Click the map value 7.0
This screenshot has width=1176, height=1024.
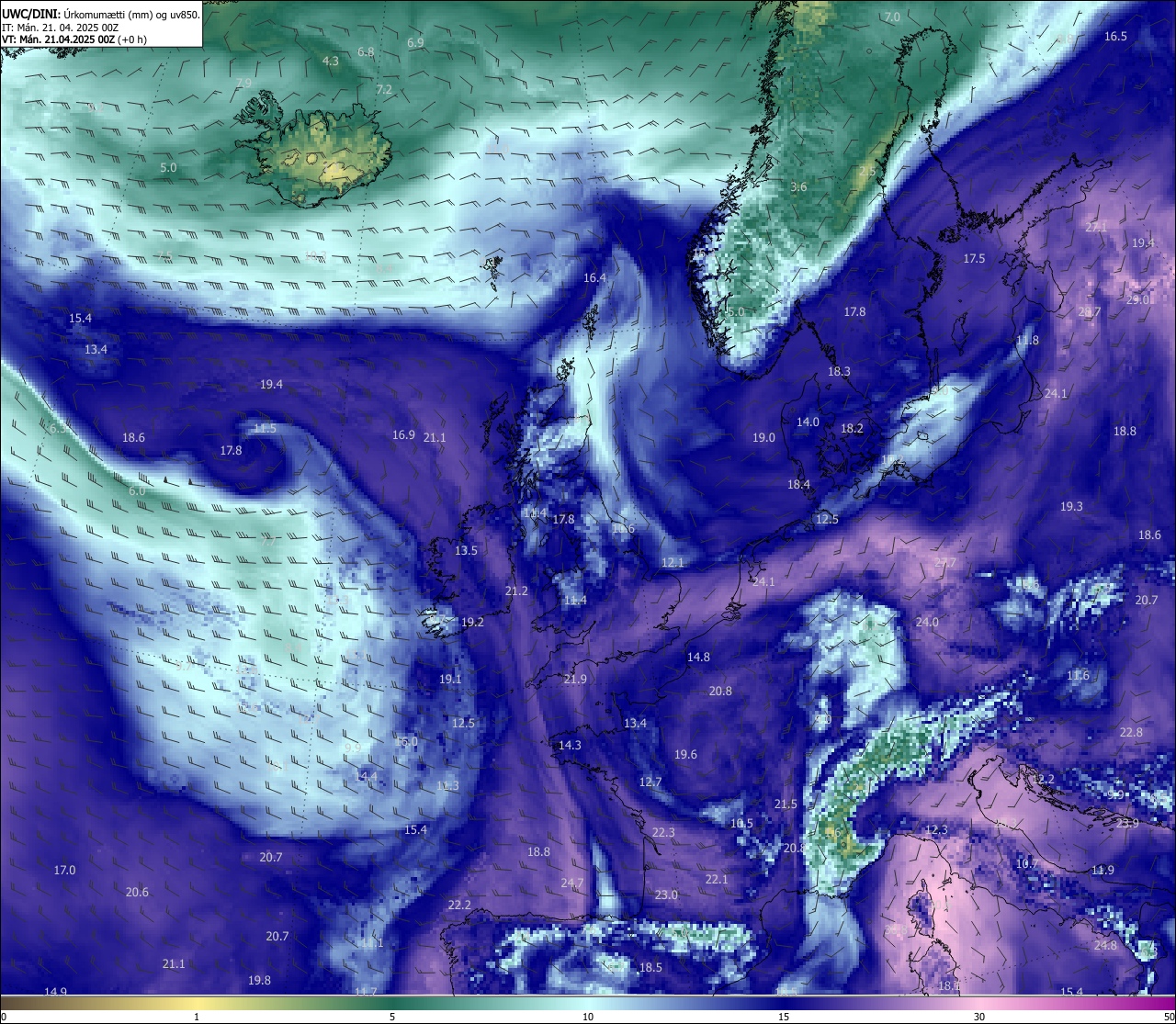pyautogui.click(x=892, y=17)
